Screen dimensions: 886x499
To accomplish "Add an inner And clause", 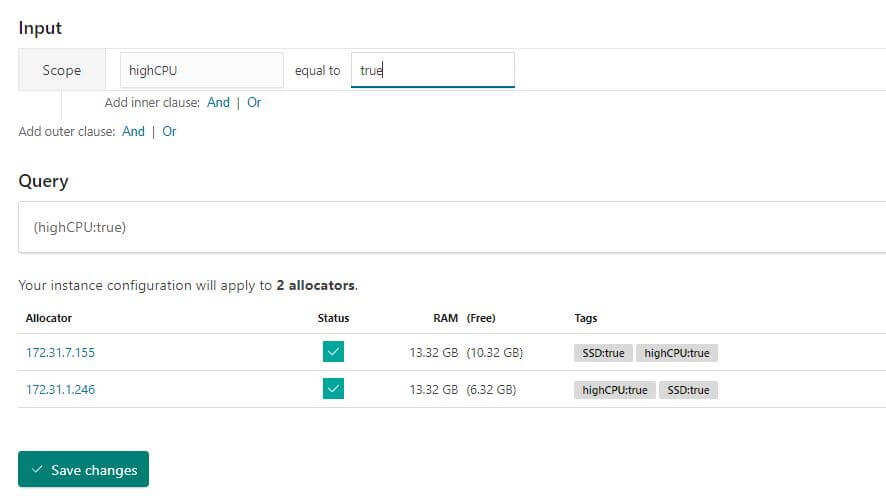I will click(x=218, y=102).
